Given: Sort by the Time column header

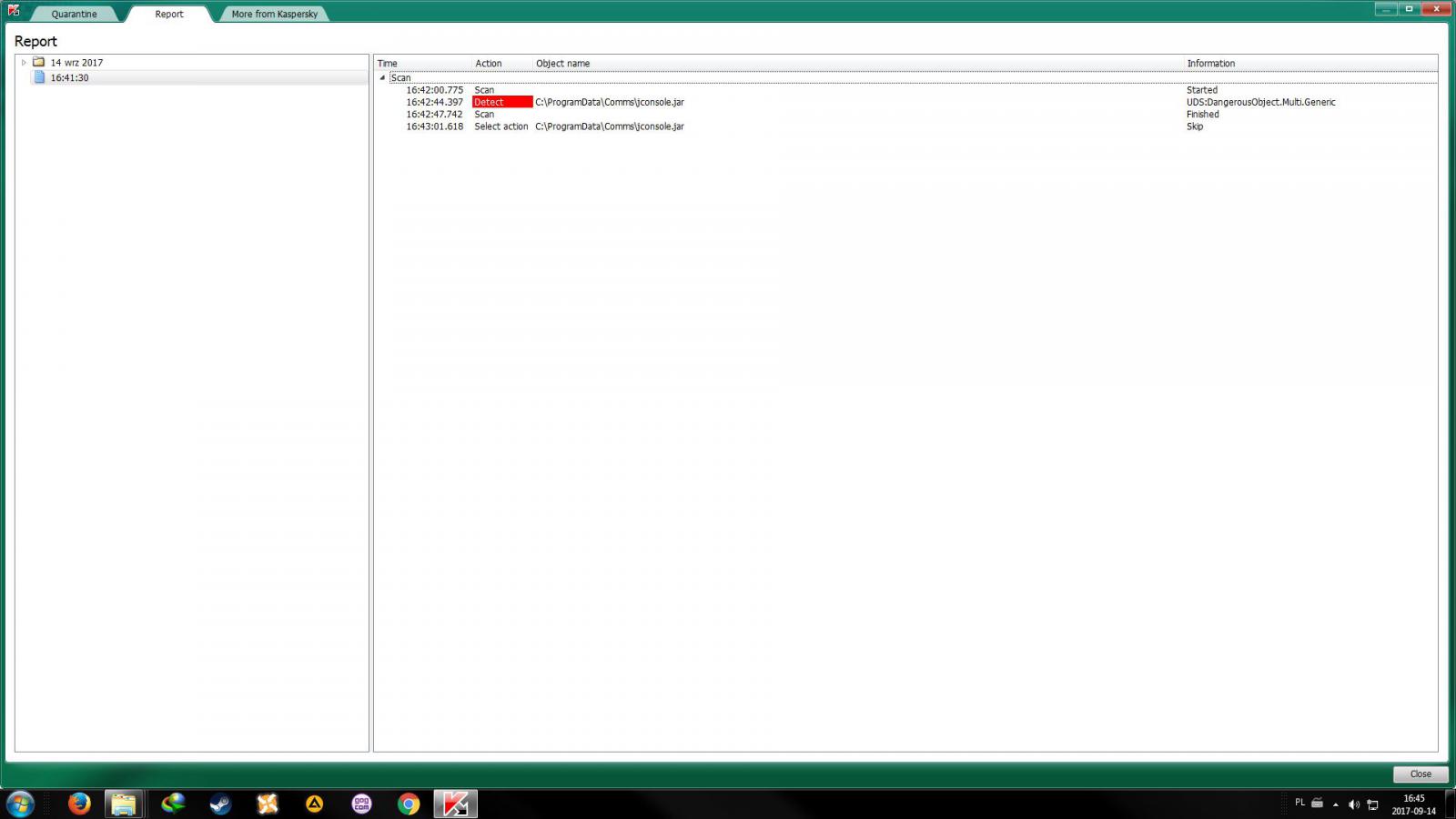Looking at the screenshot, I should tap(423, 64).
